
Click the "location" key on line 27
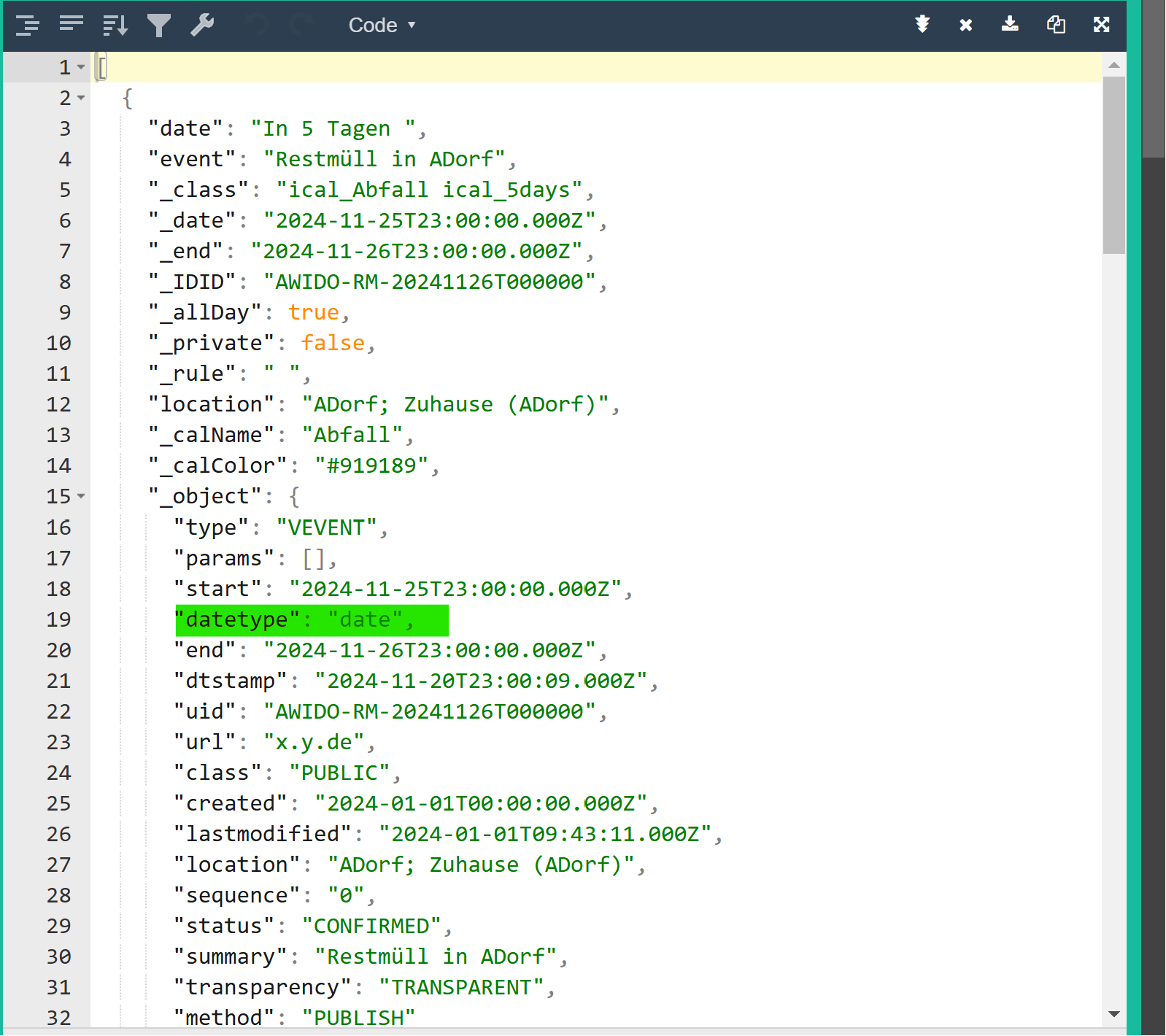(236, 865)
